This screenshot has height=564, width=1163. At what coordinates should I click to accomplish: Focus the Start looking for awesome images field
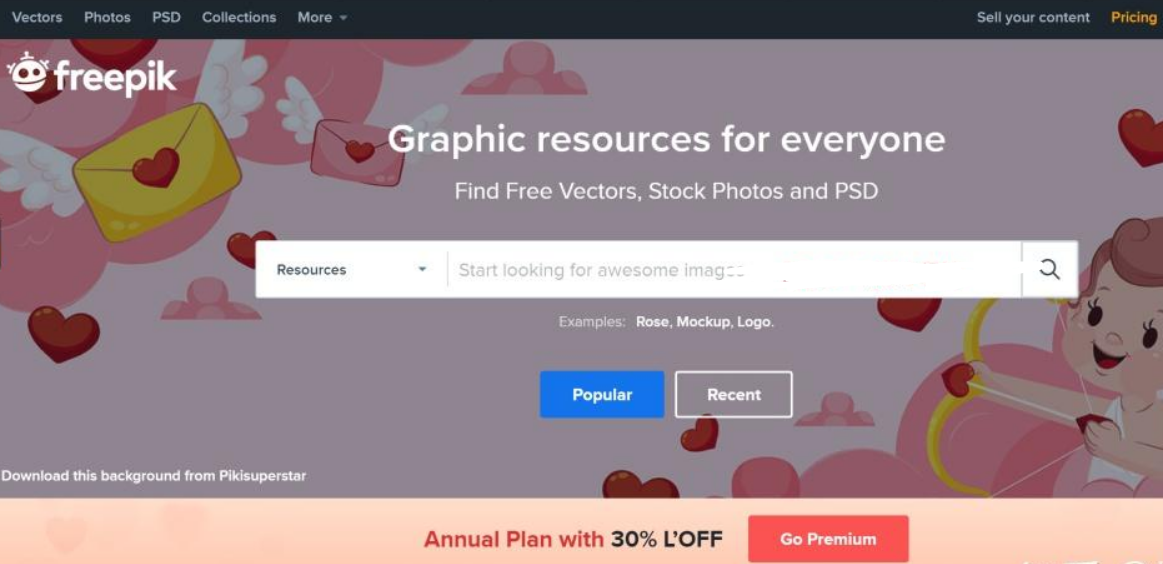point(734,269)
